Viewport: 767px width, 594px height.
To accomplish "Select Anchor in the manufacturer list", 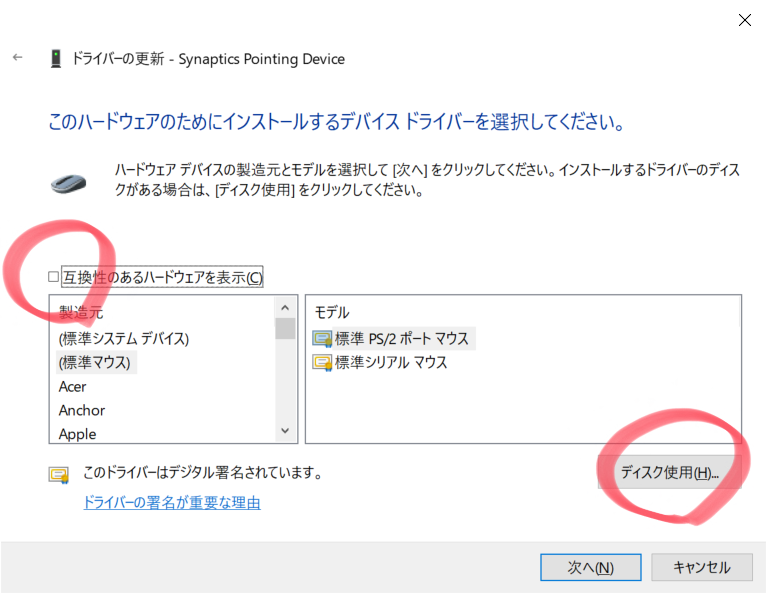I will [82, 410].
